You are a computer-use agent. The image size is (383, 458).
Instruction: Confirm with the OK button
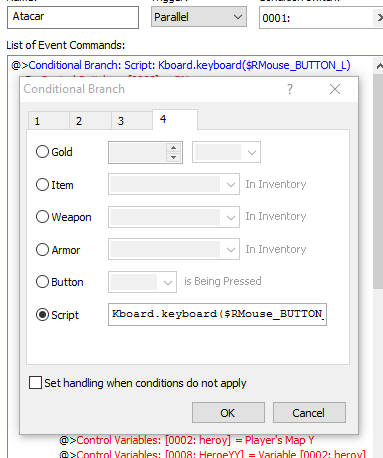coord(228,413)
